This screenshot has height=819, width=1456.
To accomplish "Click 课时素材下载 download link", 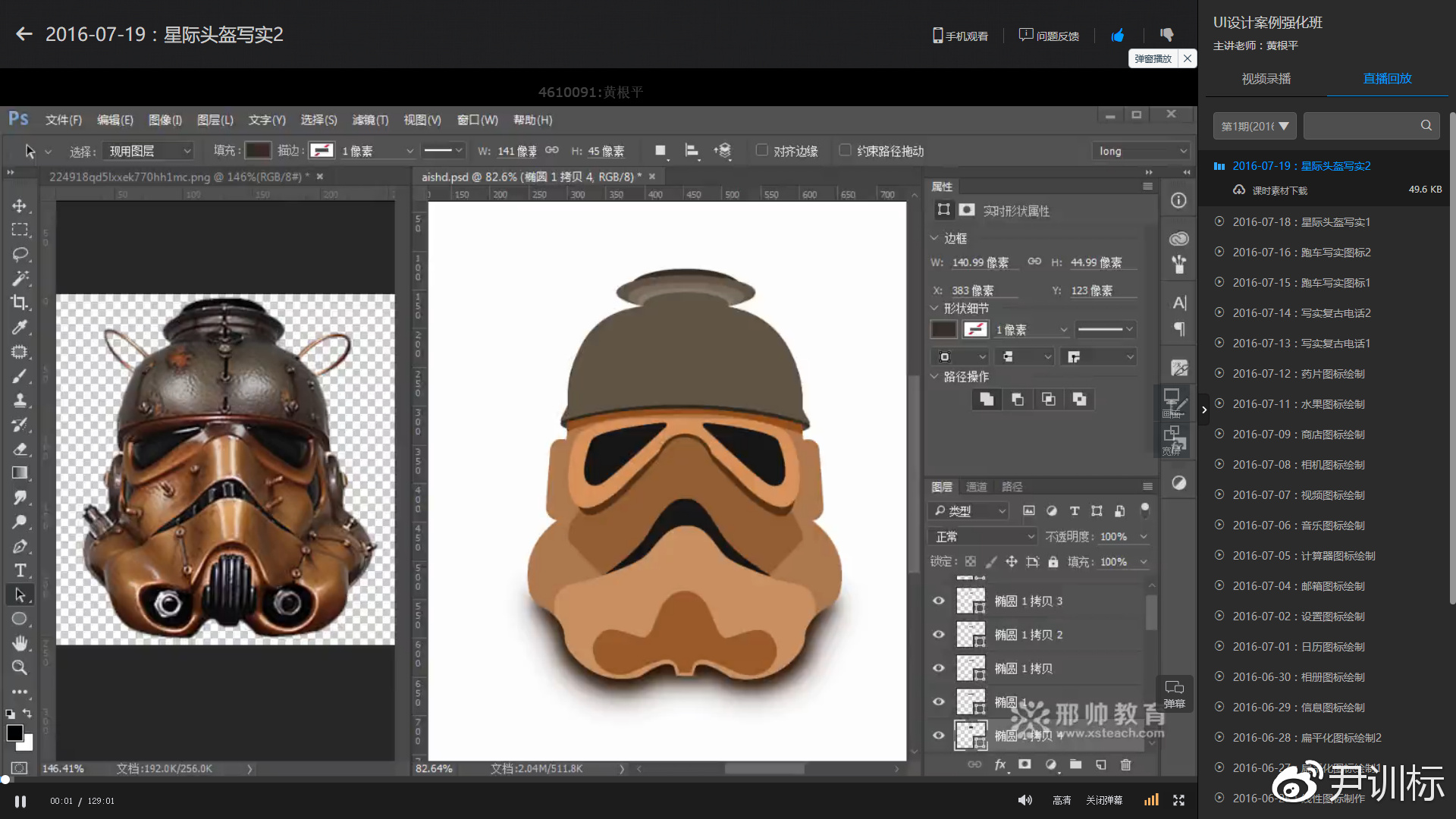I will pyautogui.click(x=1279, y=190).
